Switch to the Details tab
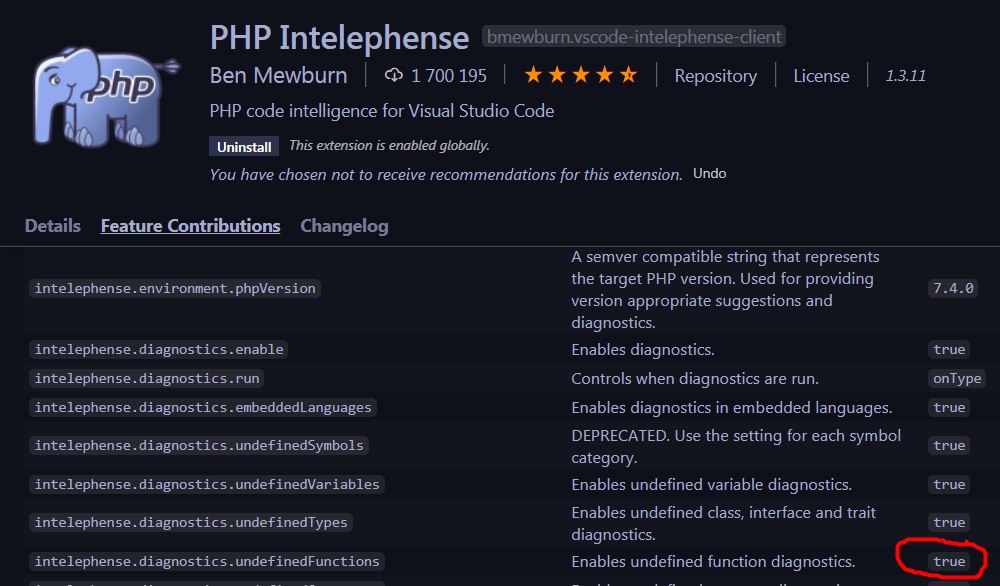1000x586 pixels. (x=52, y=226)
